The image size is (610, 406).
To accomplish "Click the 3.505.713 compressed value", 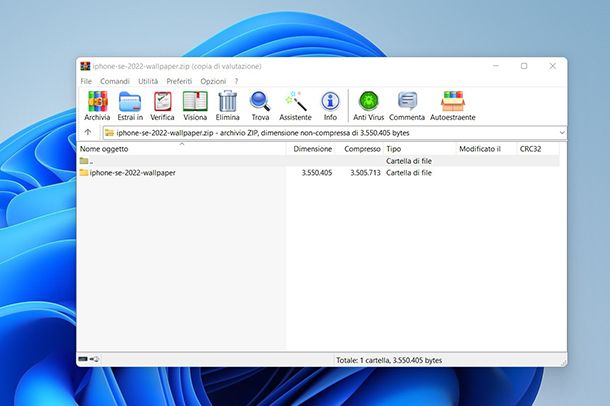I will [x=365, y=173].
